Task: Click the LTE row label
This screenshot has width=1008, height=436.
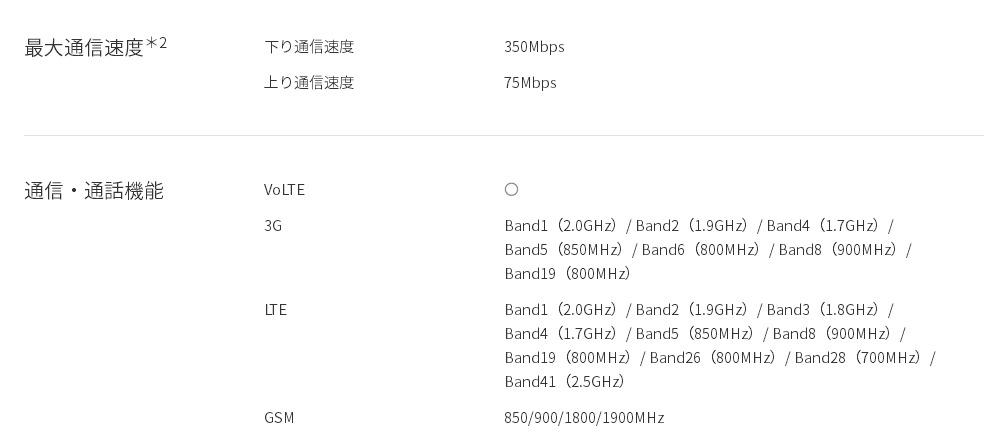Action: pyautogui.click(x=275, y=310)
